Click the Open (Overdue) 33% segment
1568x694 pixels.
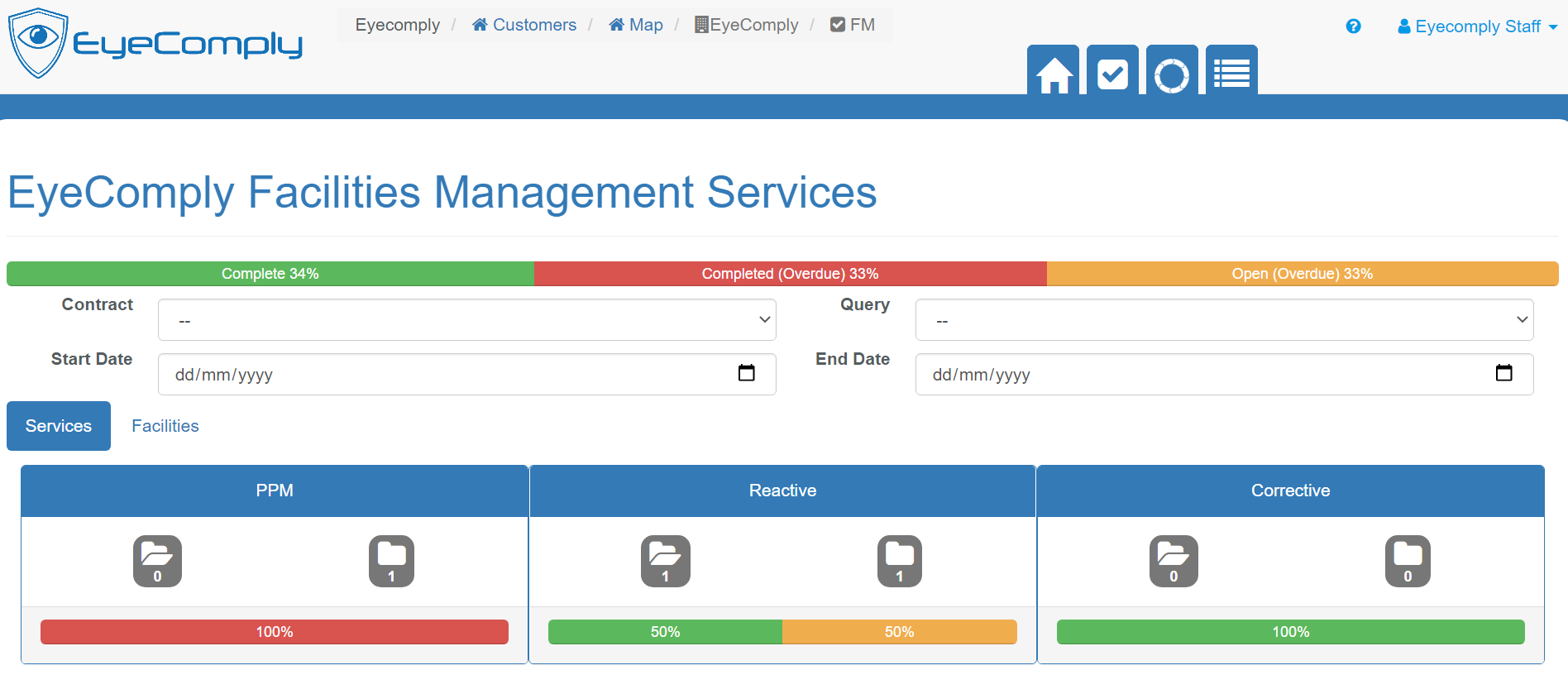pyautogui.click(x=1303, y=274)
